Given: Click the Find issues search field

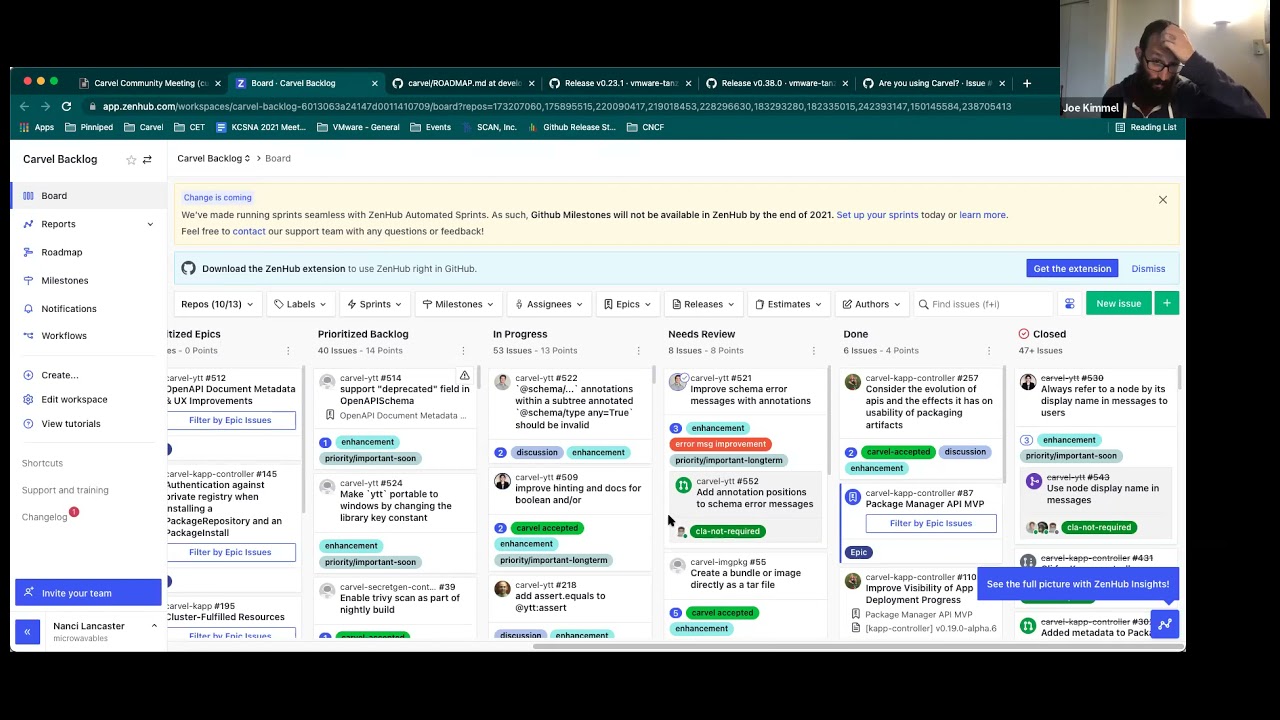Looking at the screenshot, I should click(x=985, y=304).
